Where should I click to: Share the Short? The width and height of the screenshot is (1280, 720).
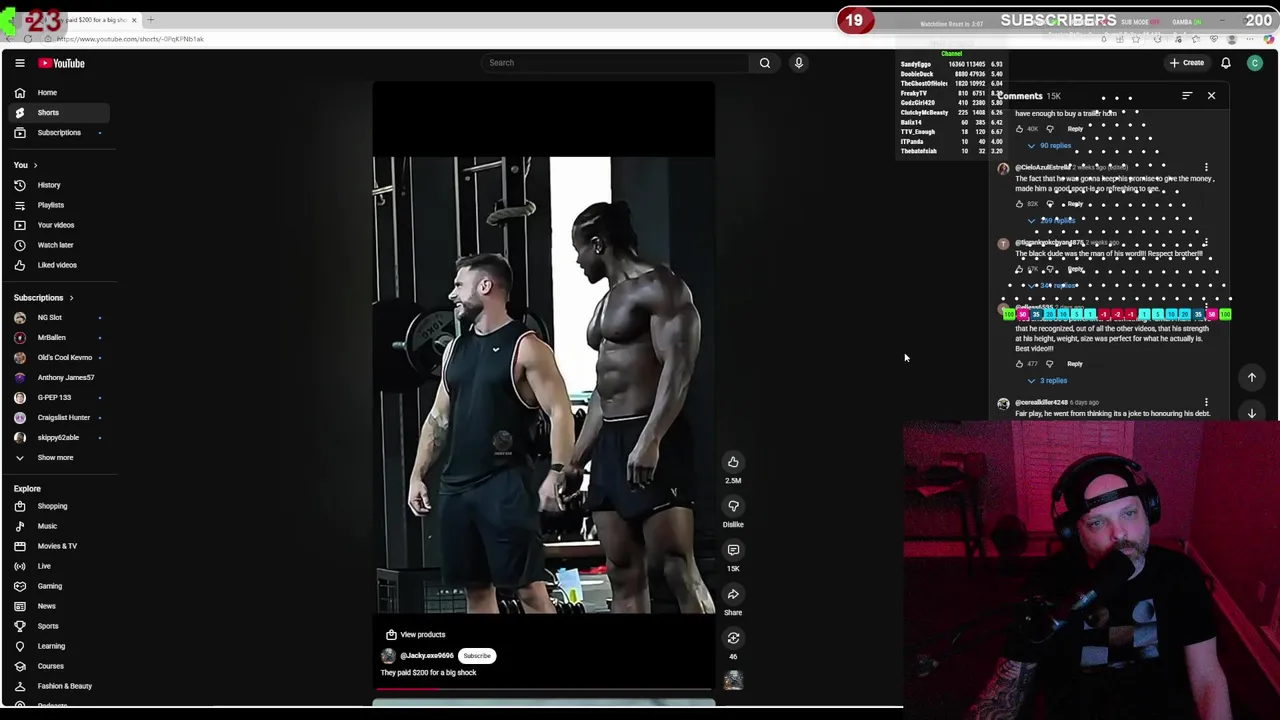click(733, 594)
